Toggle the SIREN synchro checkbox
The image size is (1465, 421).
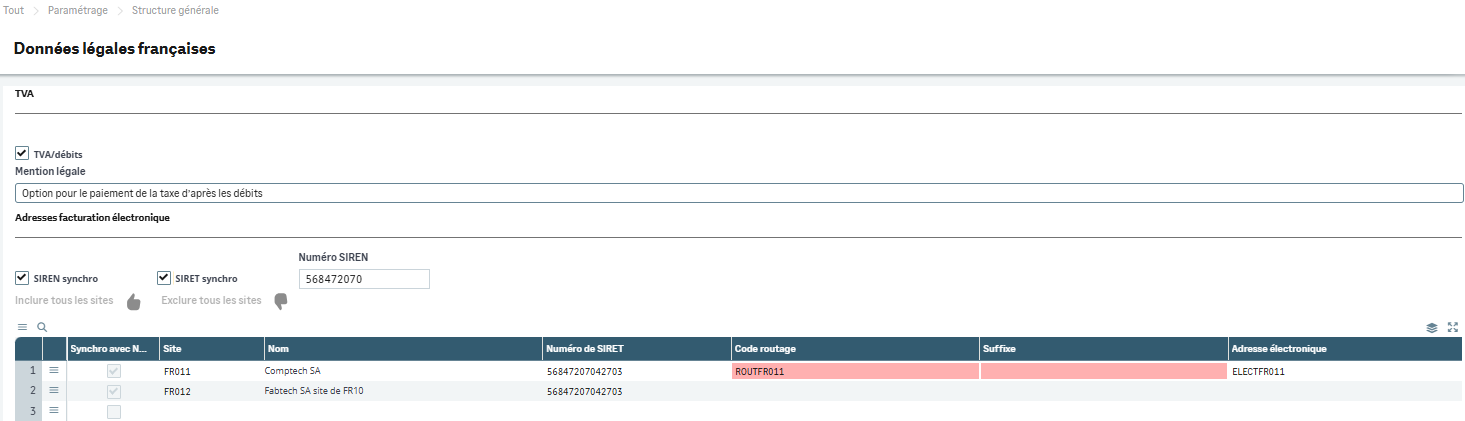(22, 278)
